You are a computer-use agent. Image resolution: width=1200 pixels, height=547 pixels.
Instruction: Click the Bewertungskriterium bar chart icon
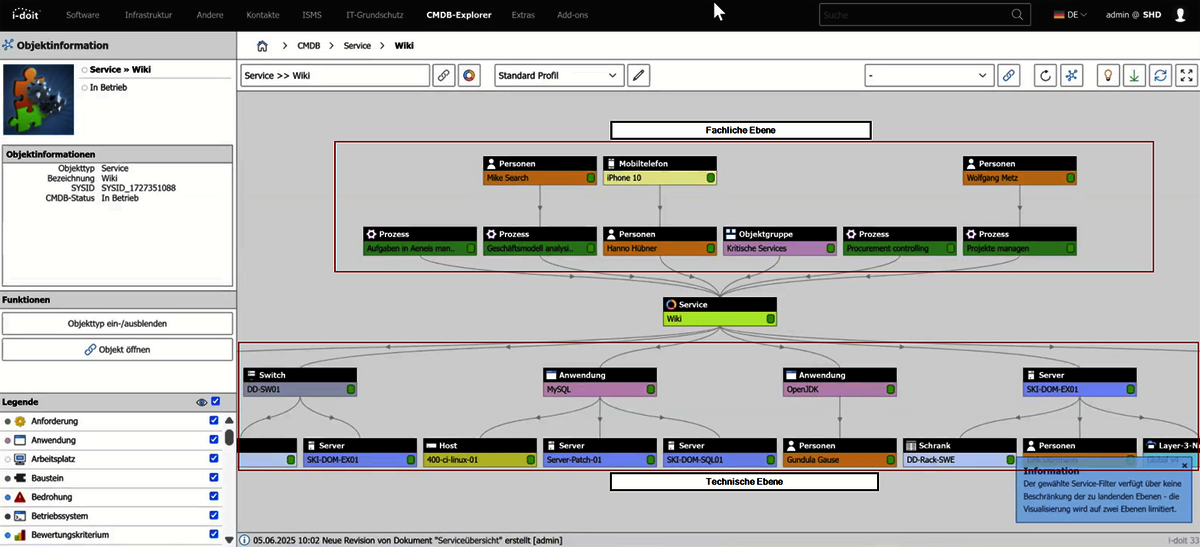20,535
